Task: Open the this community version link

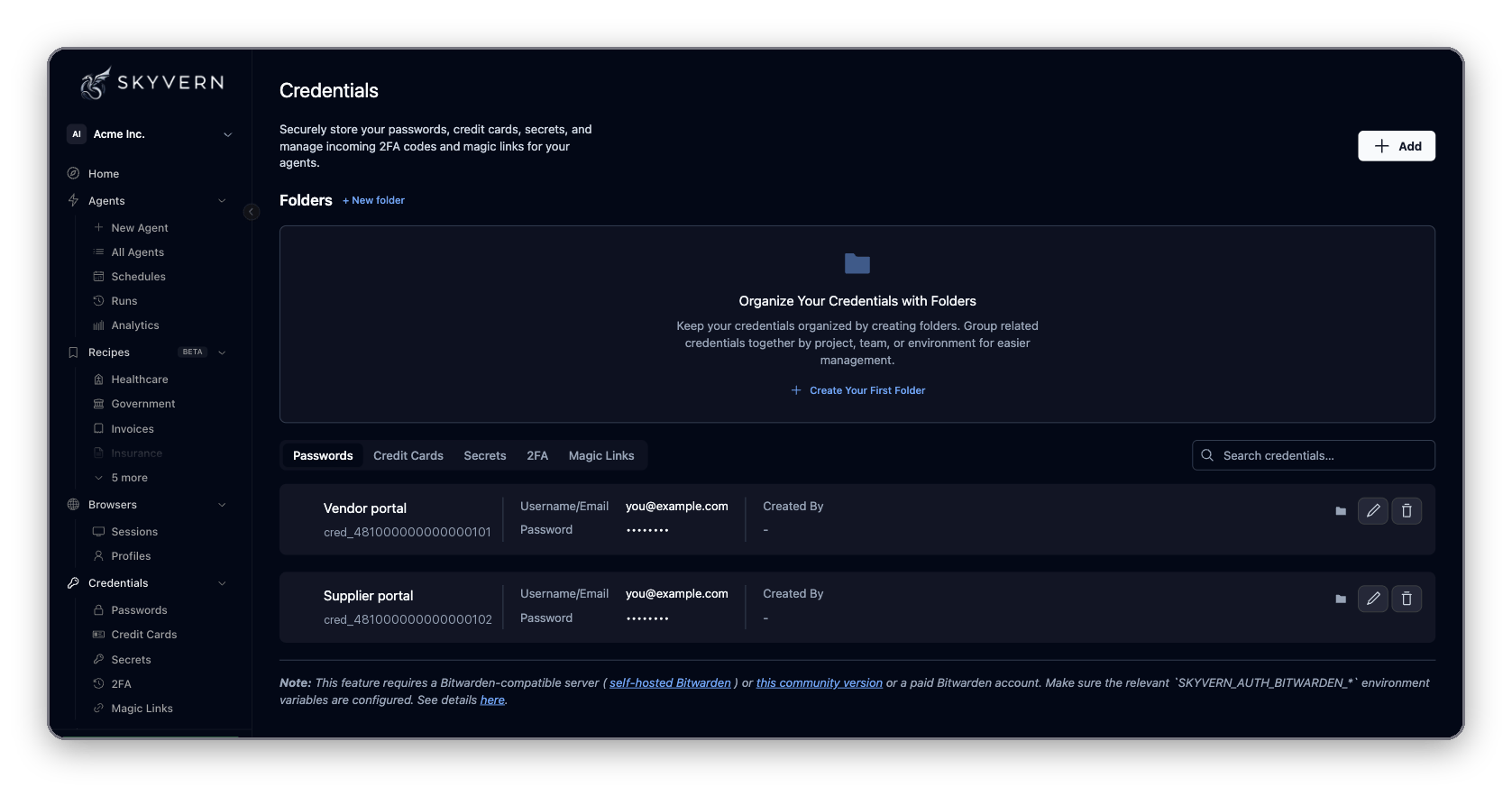Action: click(820, 683)
